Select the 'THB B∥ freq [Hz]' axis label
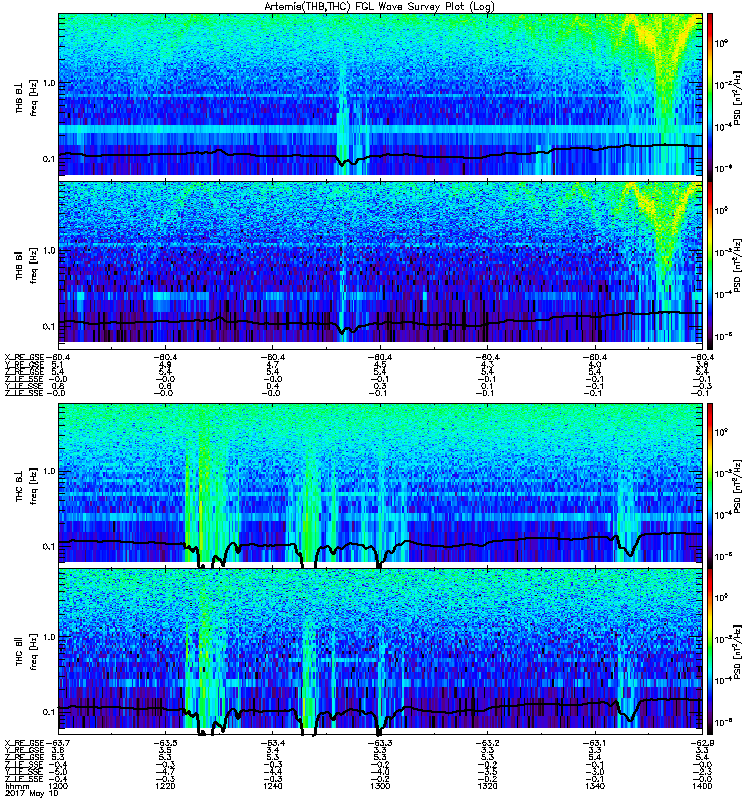This screenshot has height=800, width=750. tap(27, 265)
